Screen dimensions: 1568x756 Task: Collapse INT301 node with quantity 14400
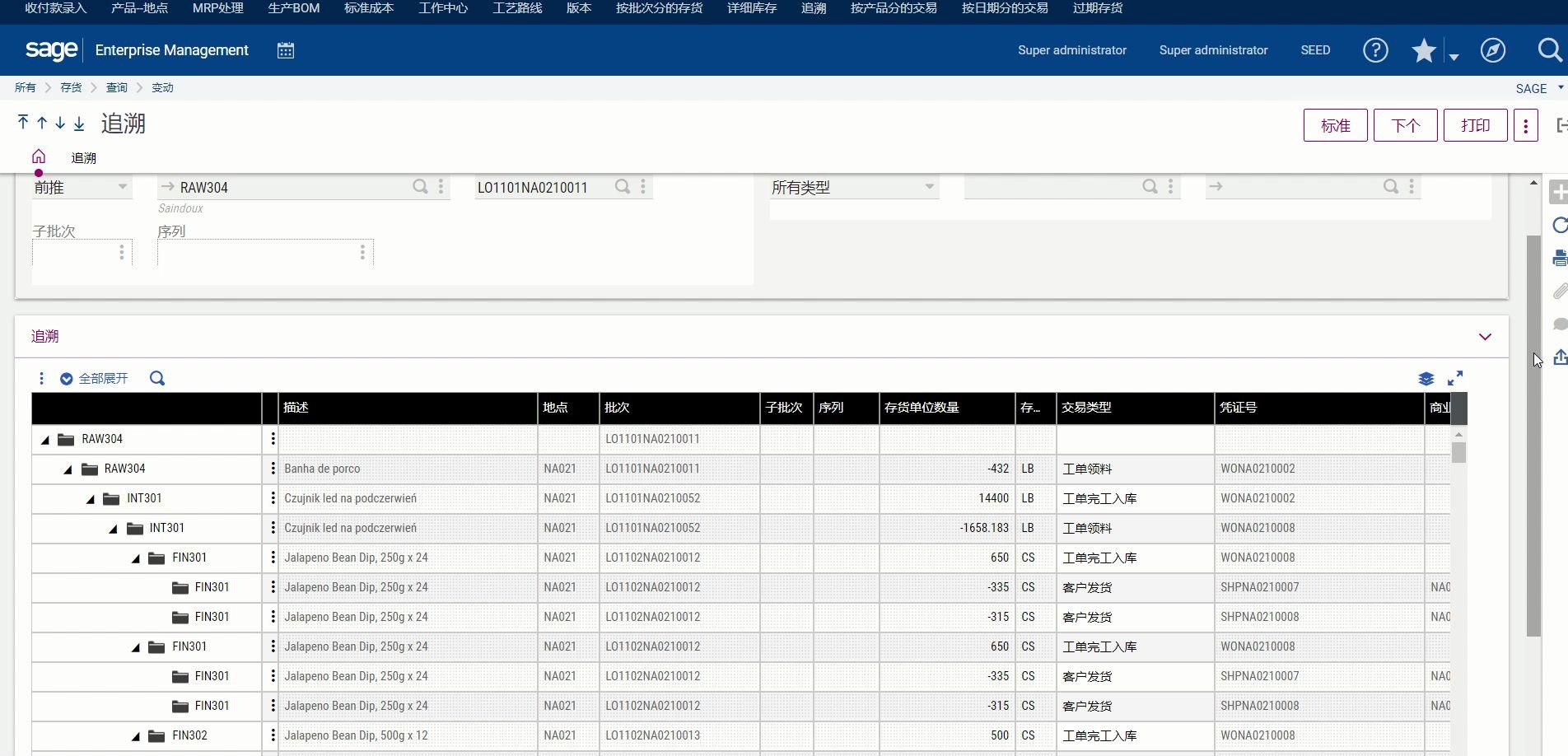(91, 499)
